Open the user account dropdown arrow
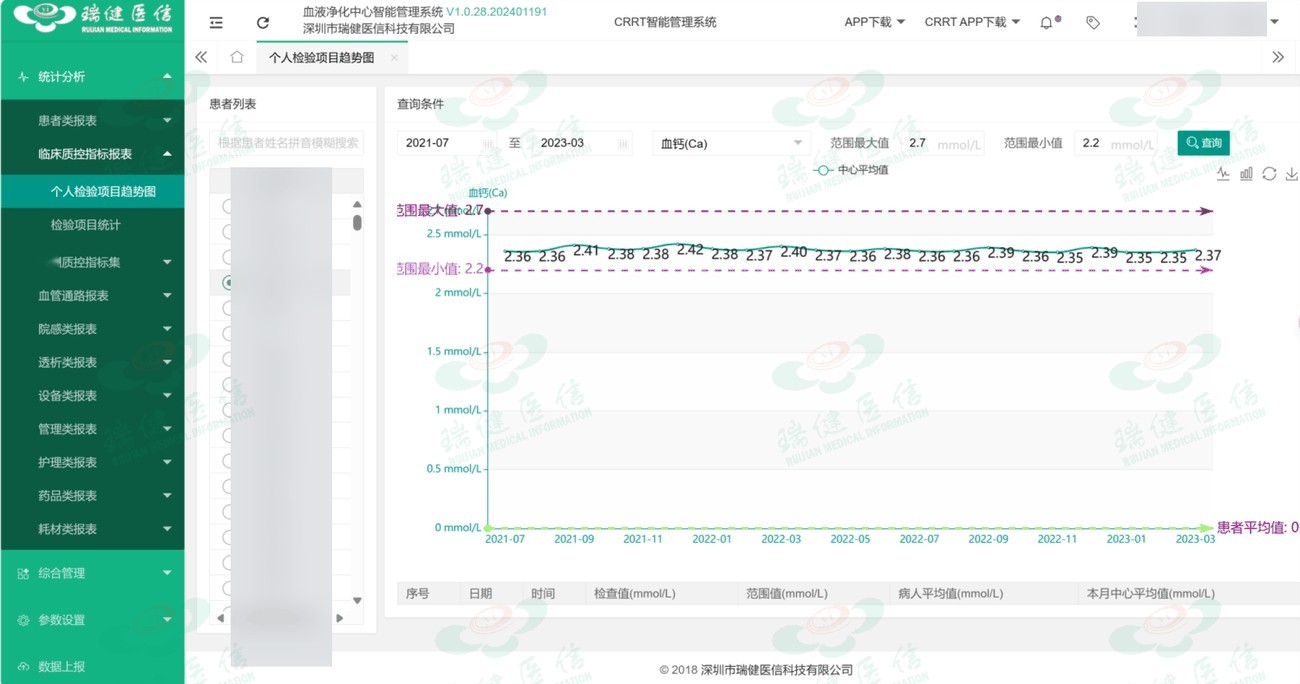Viewport: 1300px width, 684px height. (x=1274, y=22)
